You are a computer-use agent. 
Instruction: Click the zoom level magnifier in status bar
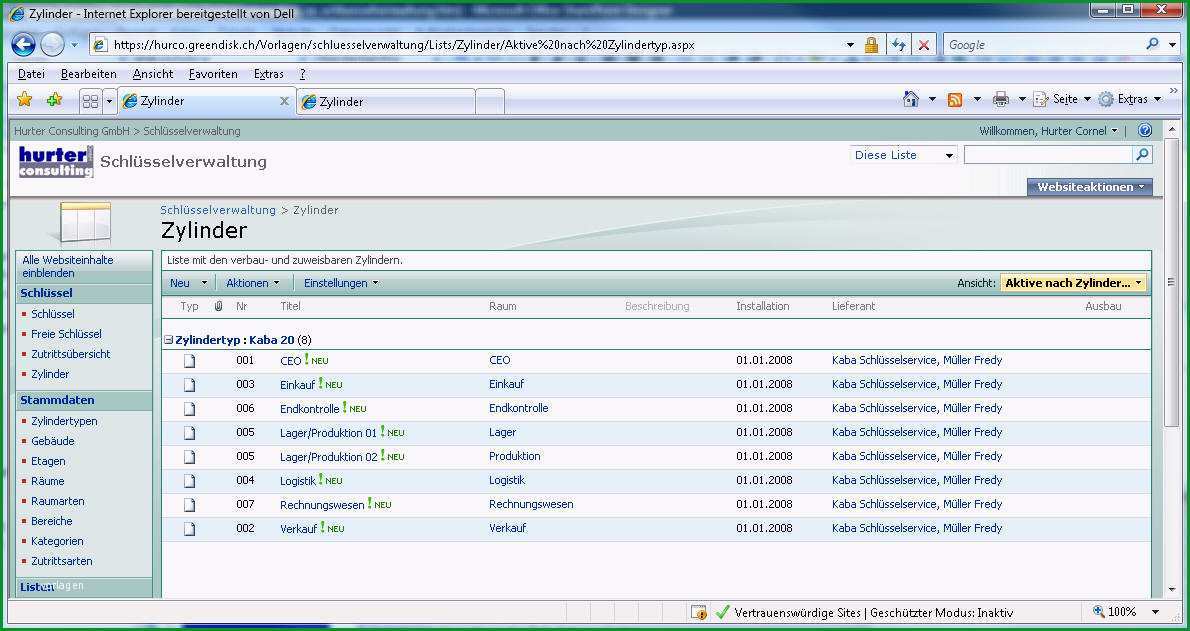click(1098, 611)
